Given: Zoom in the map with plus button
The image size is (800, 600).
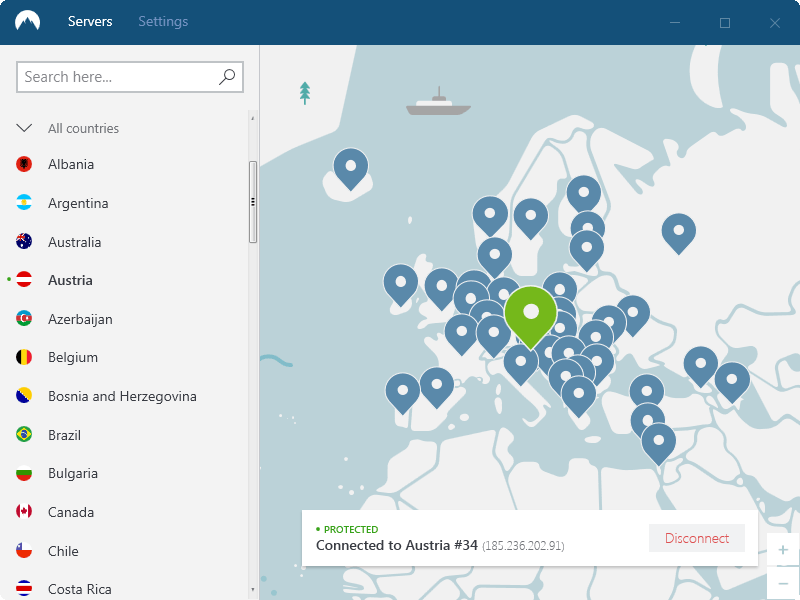Looking at the screenshot, I should click(783, 550).
